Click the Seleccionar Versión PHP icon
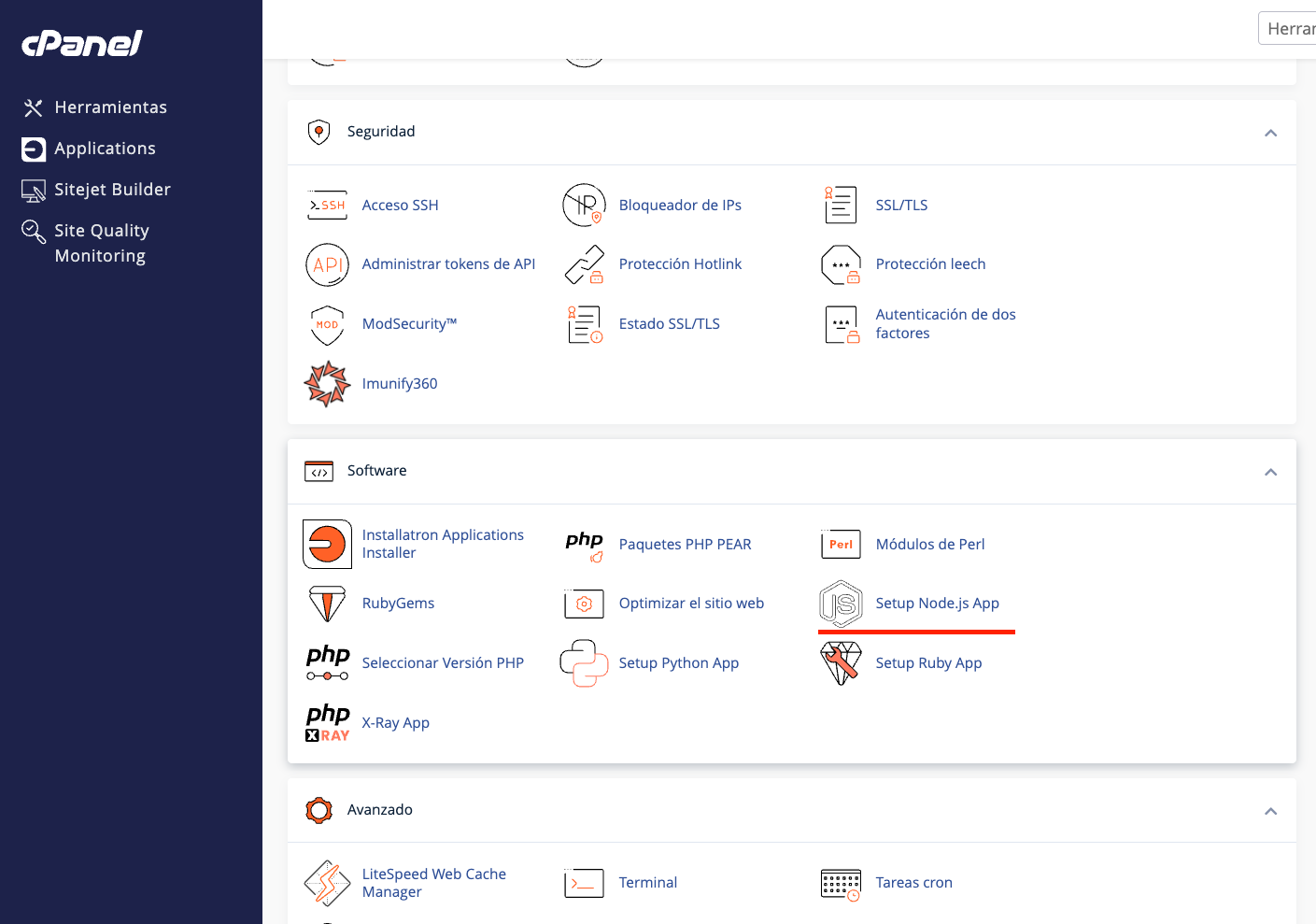This screenshot has height=924, width=1316. click(x=327, y=662)
